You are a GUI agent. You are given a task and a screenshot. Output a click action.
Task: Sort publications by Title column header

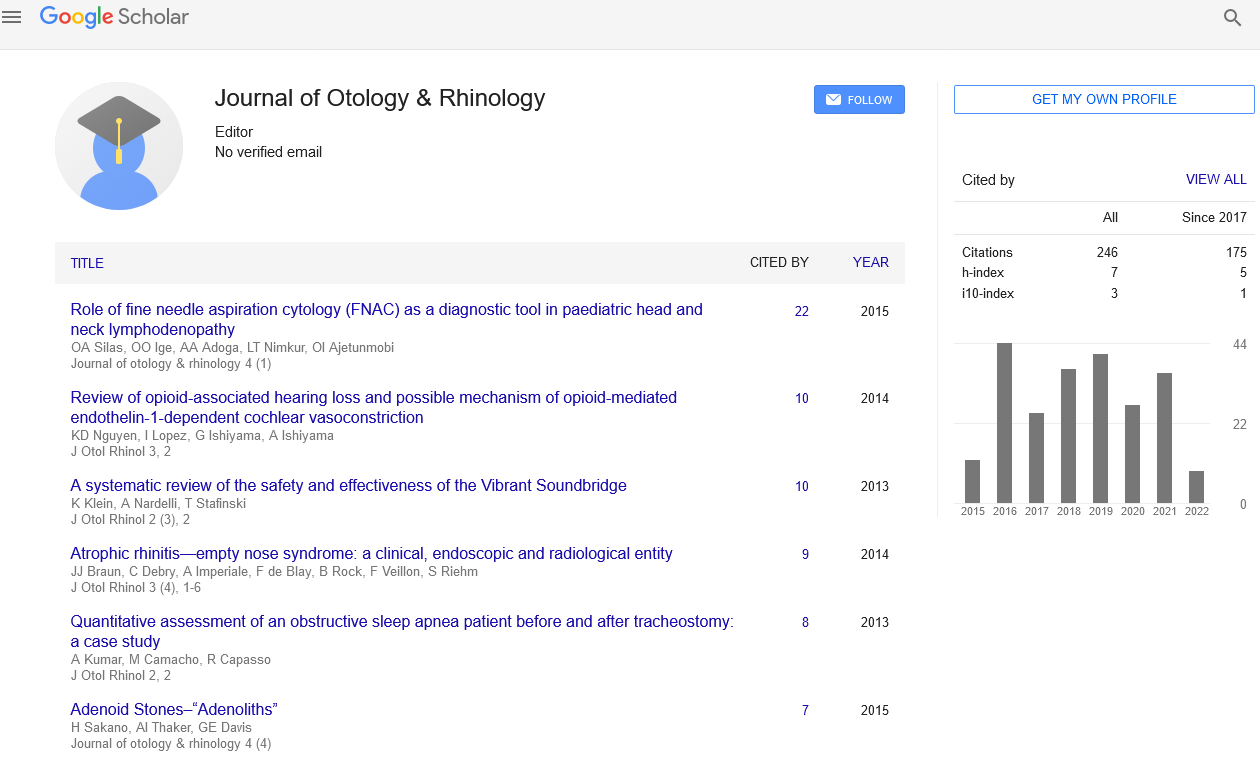(87, 263)
